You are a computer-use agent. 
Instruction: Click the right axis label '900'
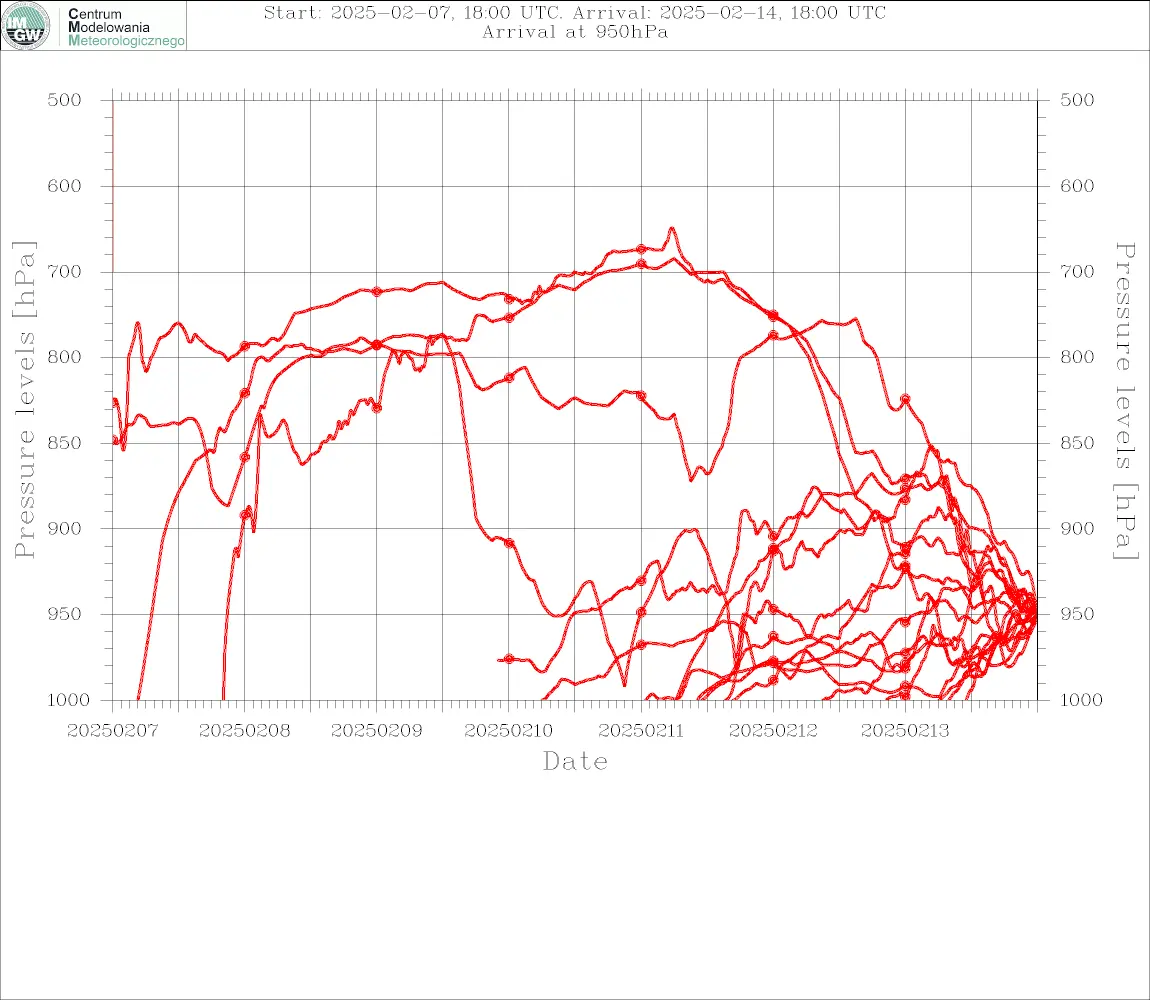point(1077,528)
